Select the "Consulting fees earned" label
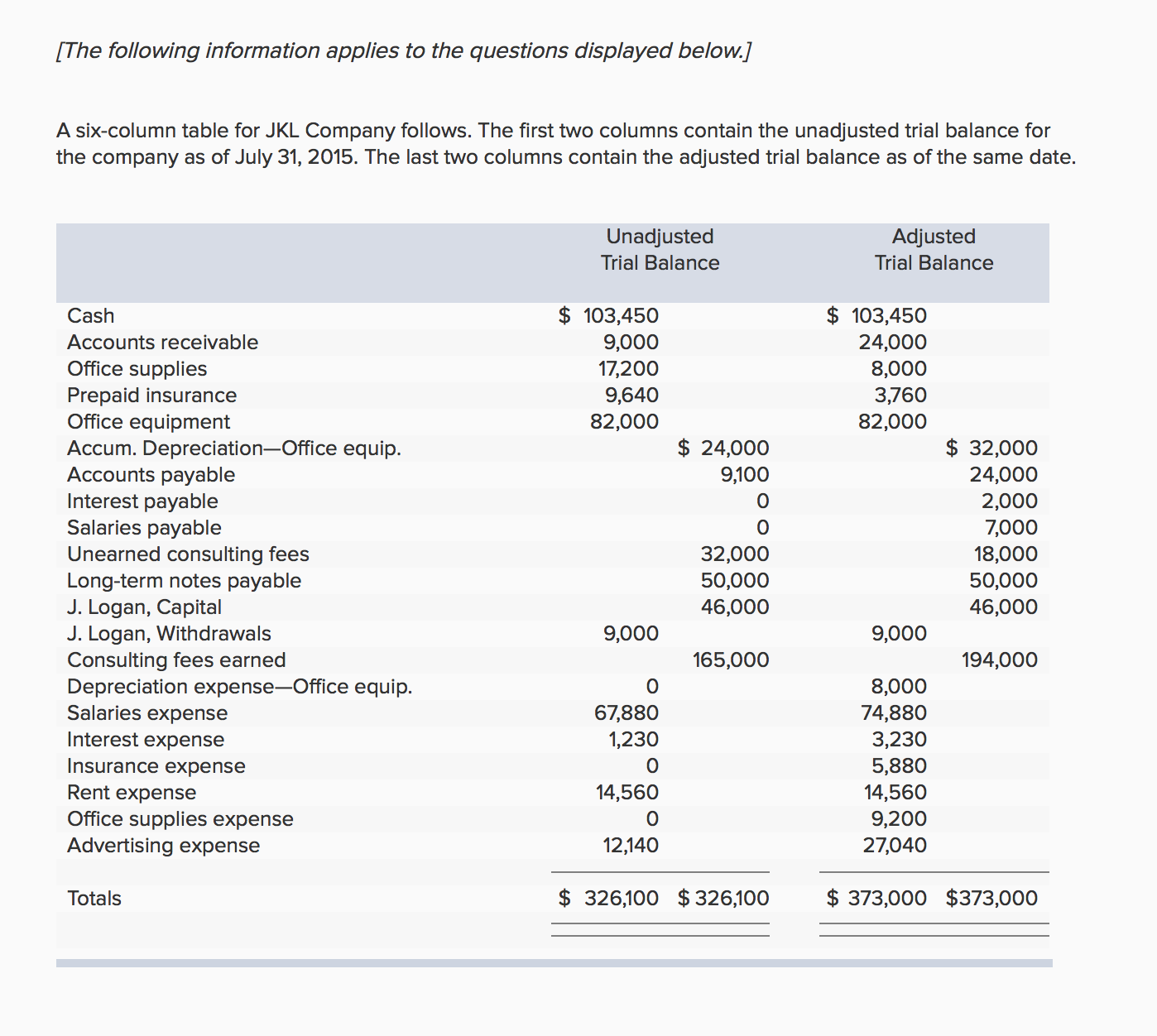The width and height of the screenshot is (1157, 1036). 176,660
